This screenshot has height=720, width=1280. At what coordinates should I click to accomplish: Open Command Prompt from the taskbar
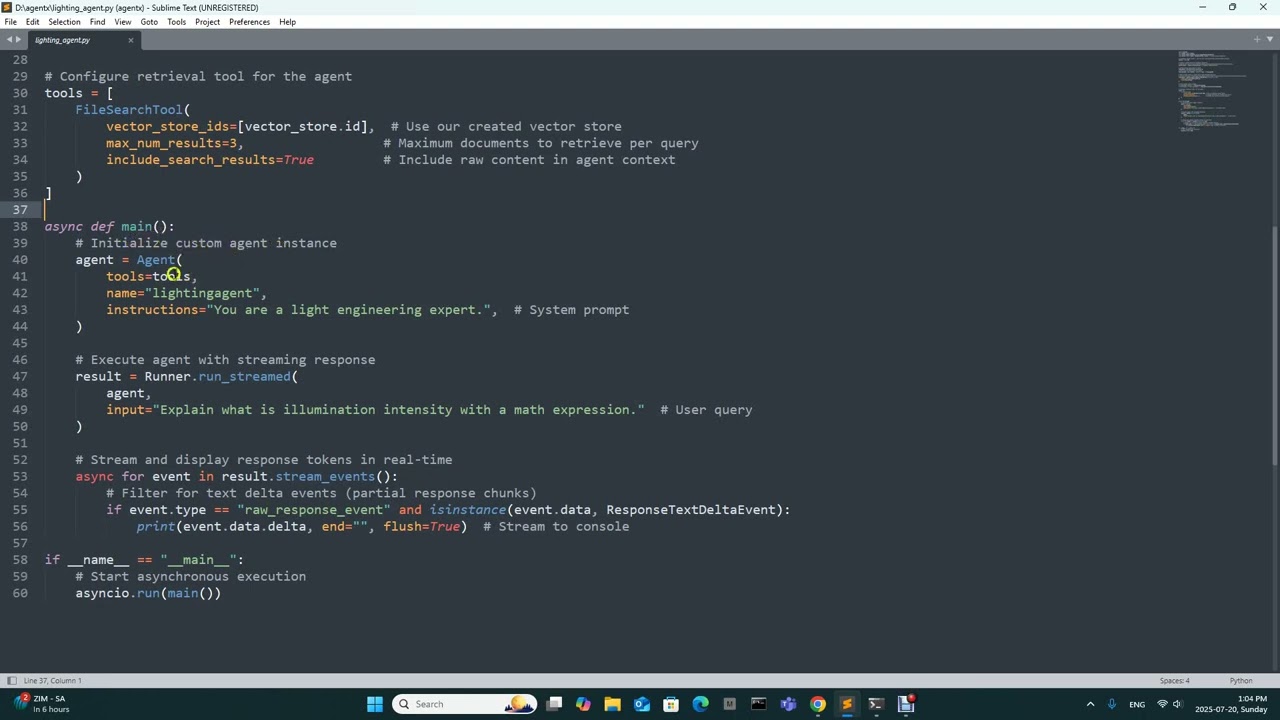tap(759, 704)
